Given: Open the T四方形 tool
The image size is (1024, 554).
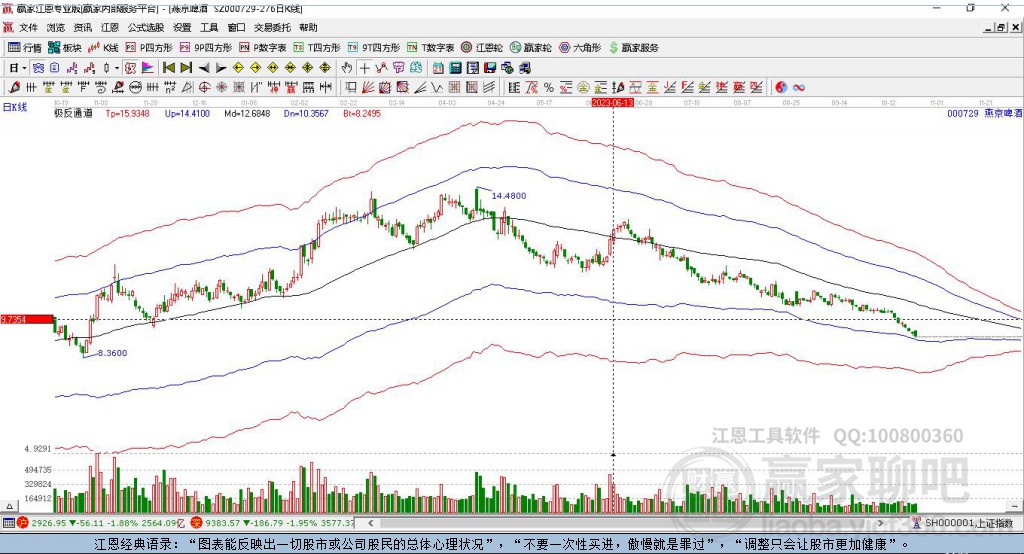Looking at the screenshot, I should [x=317, y=48].
